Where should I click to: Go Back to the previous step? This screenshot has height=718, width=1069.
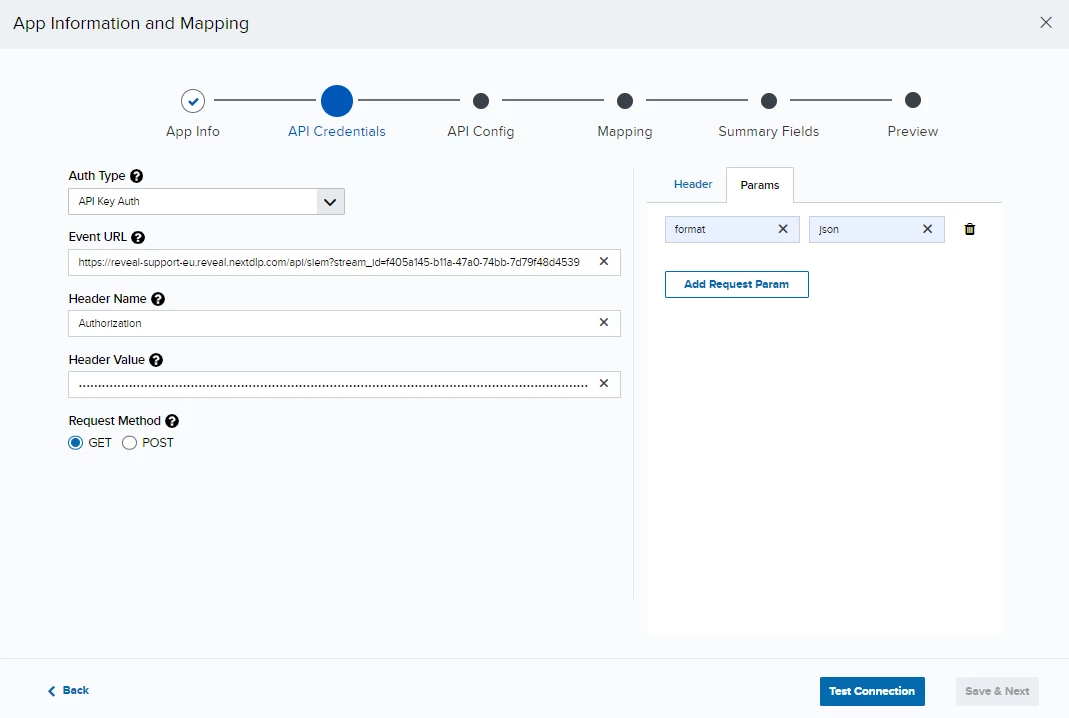68,691
